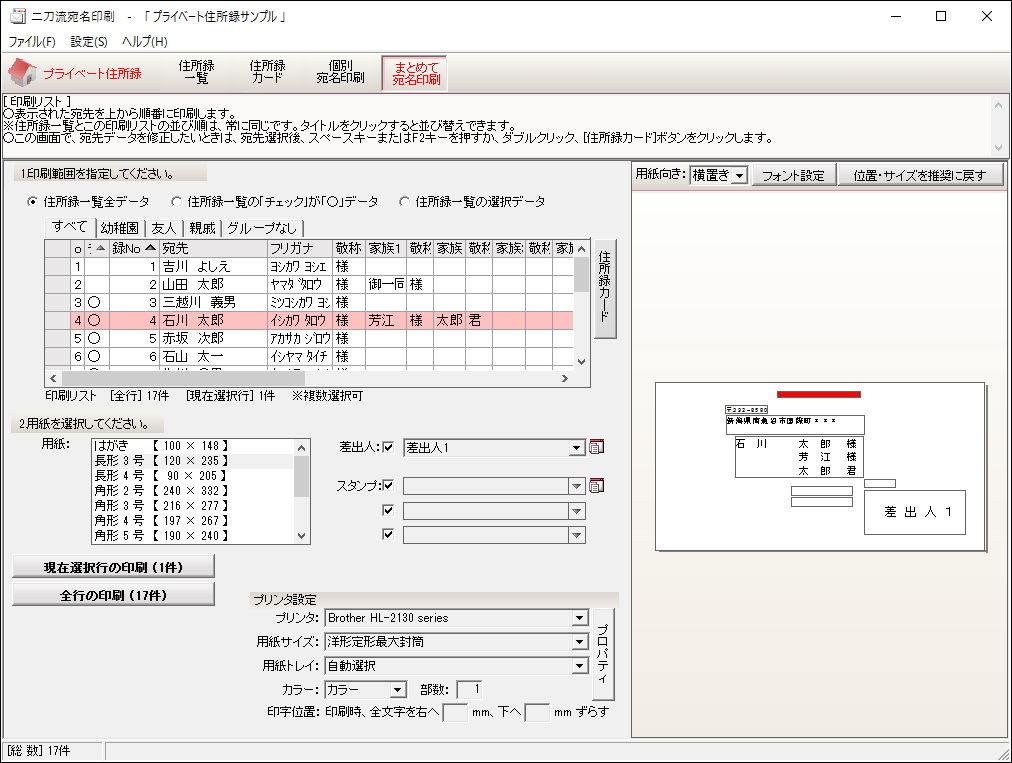Switch to 住所録カード view in toolbar
The height and width of the screenshot is (763, 1012).
pyautogui.click(x=267, y=72)
